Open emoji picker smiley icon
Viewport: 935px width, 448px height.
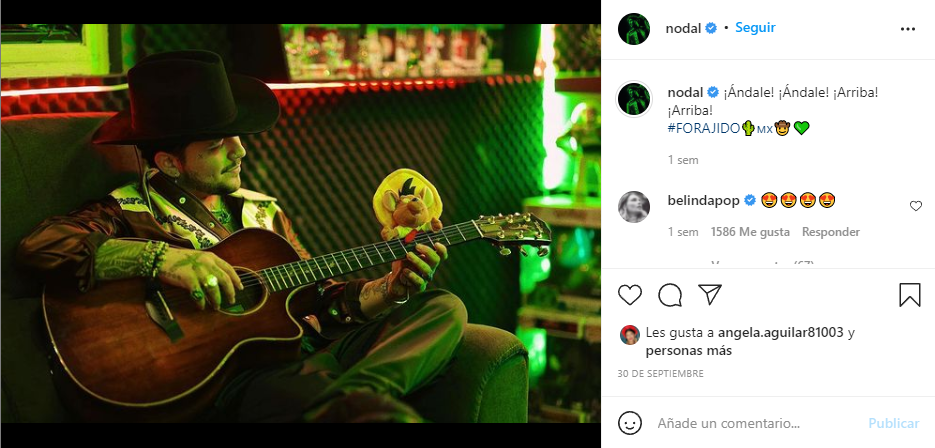pyautogui.click(x=630, y=424)
